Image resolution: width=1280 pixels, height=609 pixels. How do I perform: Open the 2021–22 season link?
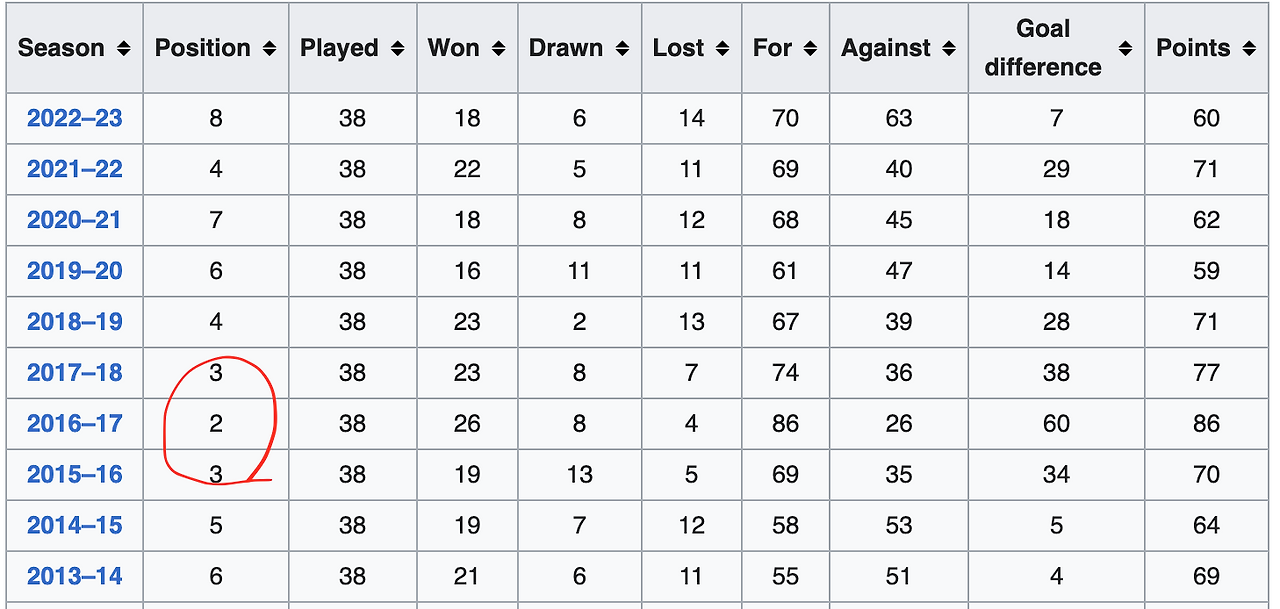point(75,169)
